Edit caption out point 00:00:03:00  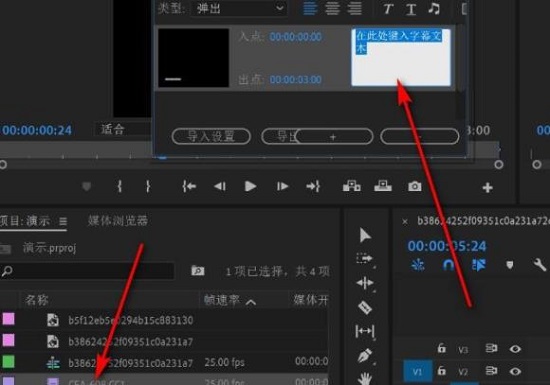[295, 80]
